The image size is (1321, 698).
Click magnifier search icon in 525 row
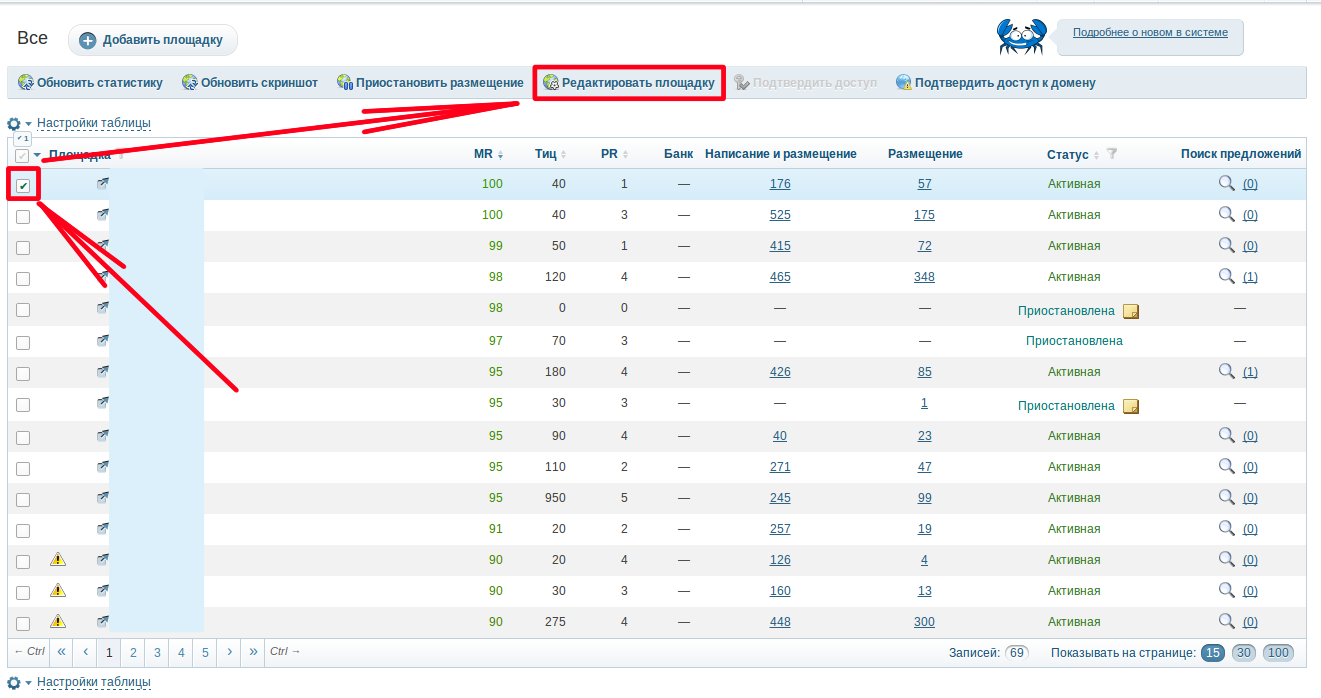click(1226, 214)
